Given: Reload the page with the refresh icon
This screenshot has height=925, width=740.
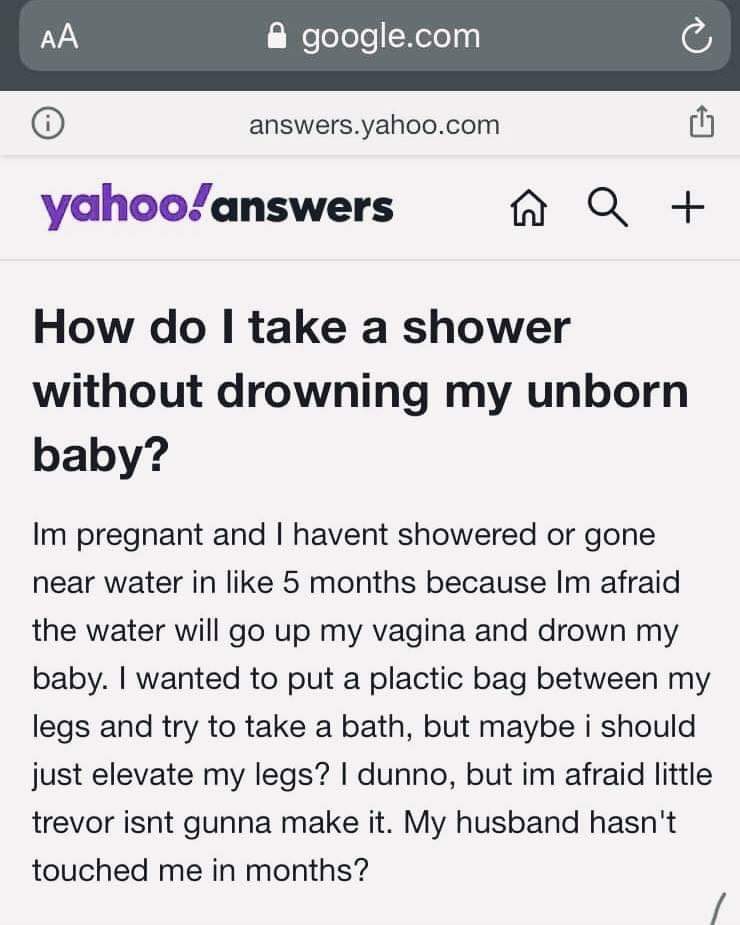Looking at the screenshot, I should pos(696,37).
